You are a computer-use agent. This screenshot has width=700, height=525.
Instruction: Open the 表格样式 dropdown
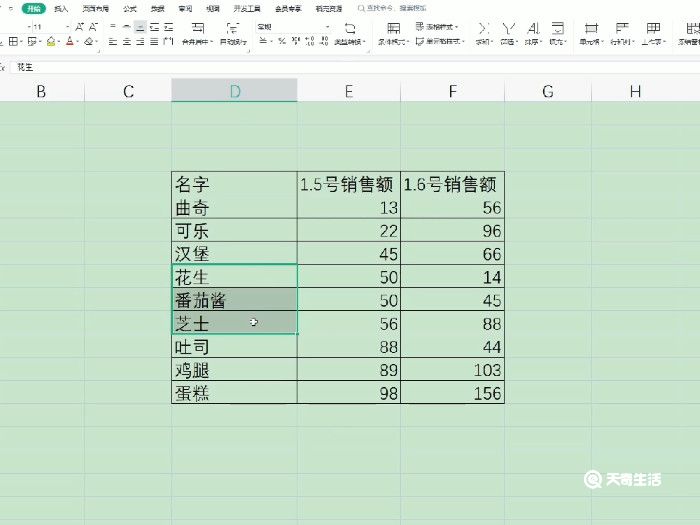tap(437, 27)
